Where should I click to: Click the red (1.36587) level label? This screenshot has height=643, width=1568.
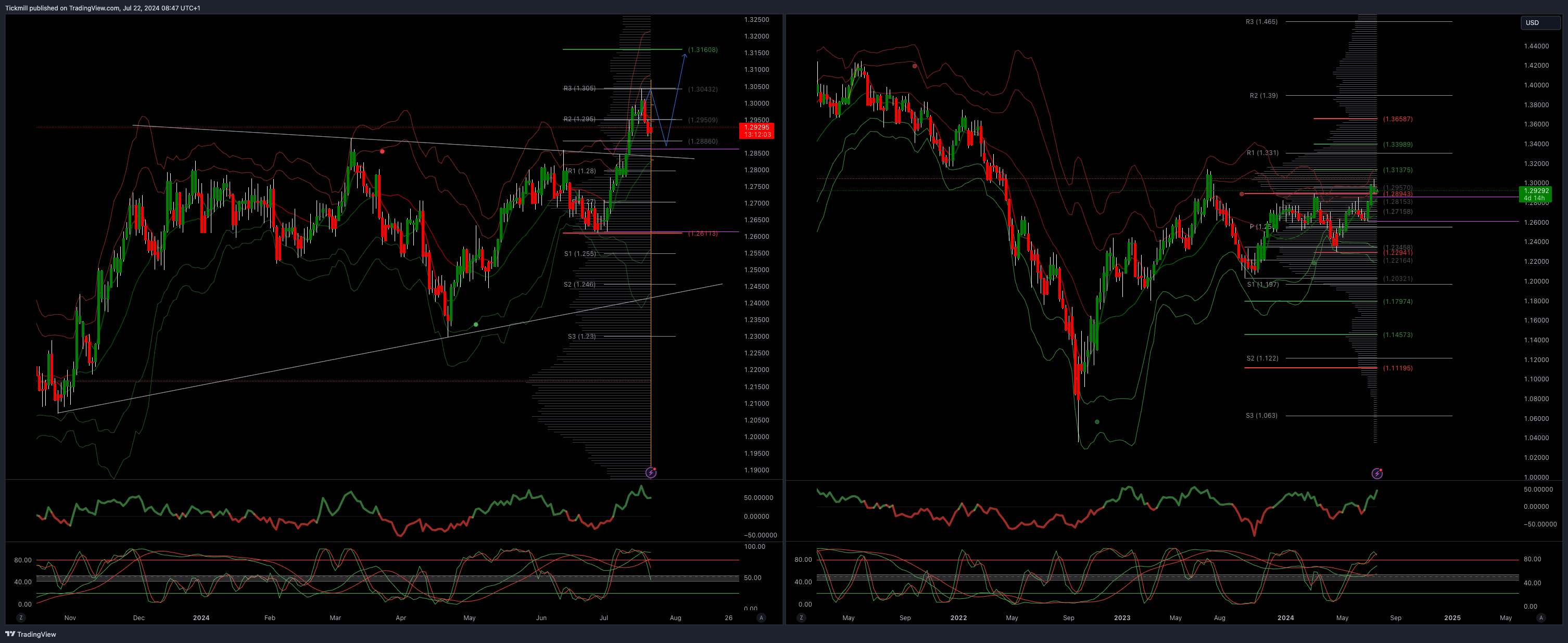coord(1398,119)
